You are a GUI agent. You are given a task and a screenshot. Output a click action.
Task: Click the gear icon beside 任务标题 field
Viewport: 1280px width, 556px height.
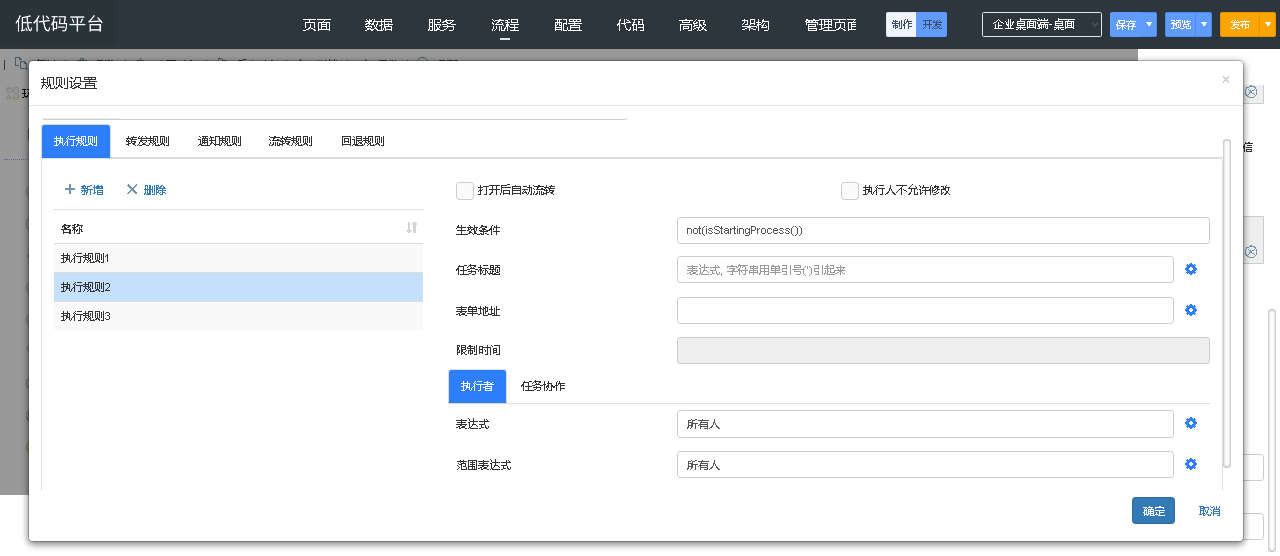[x=1191, y=269]
